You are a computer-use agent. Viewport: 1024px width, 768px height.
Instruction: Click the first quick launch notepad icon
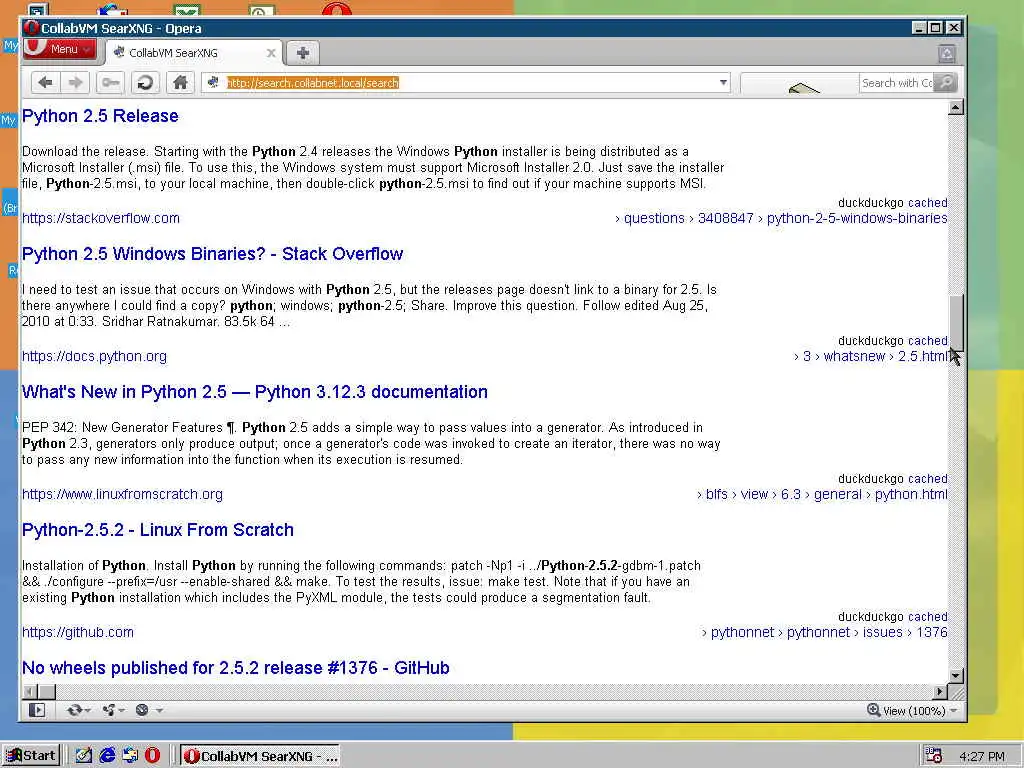84,756
